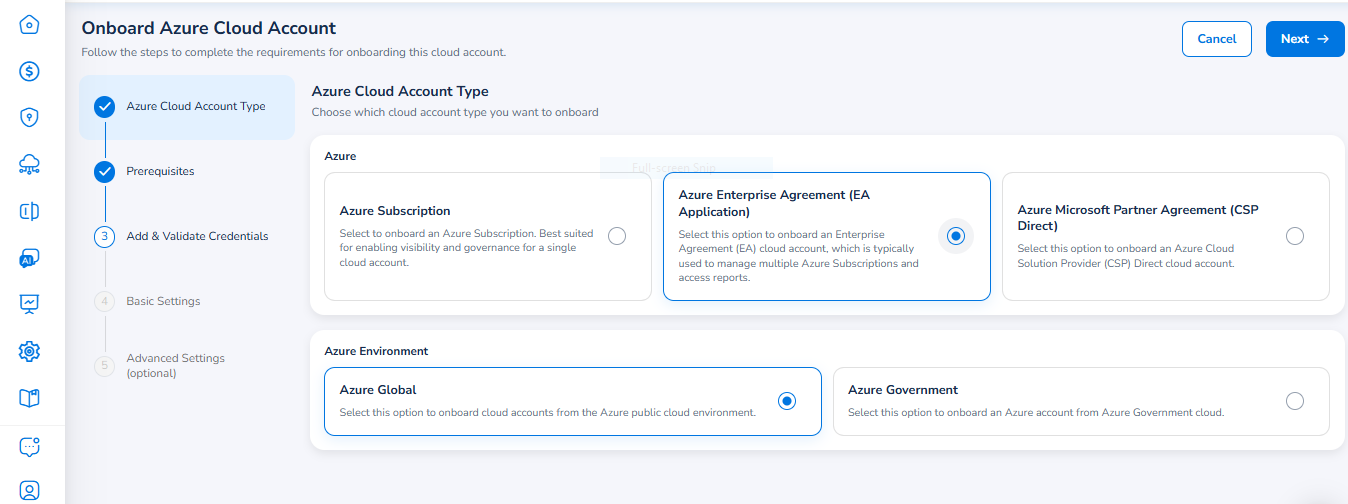This screenshot has height=504, width=1348.
Task: Select the Azure Enterprise Agreement radio button
Action: tap(956, 236)
